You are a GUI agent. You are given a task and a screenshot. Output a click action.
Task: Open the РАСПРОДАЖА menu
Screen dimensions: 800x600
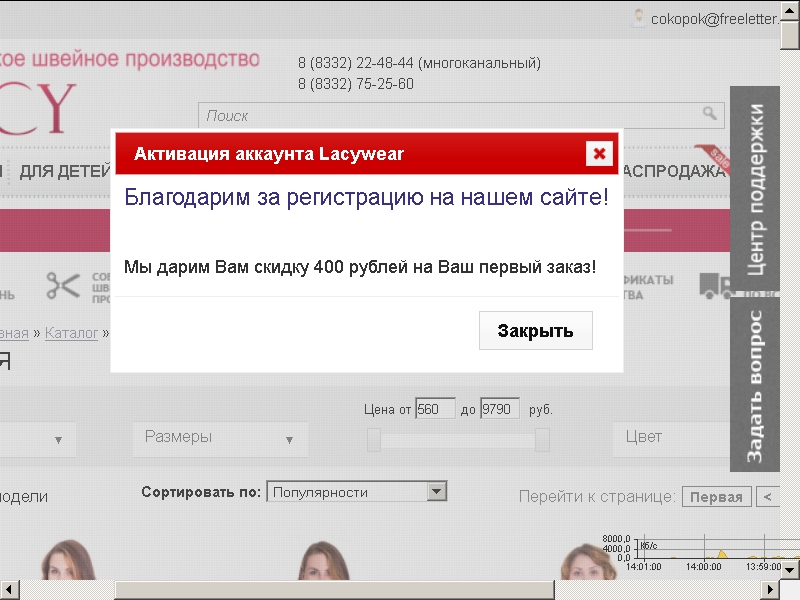click(x=674, y=171)
